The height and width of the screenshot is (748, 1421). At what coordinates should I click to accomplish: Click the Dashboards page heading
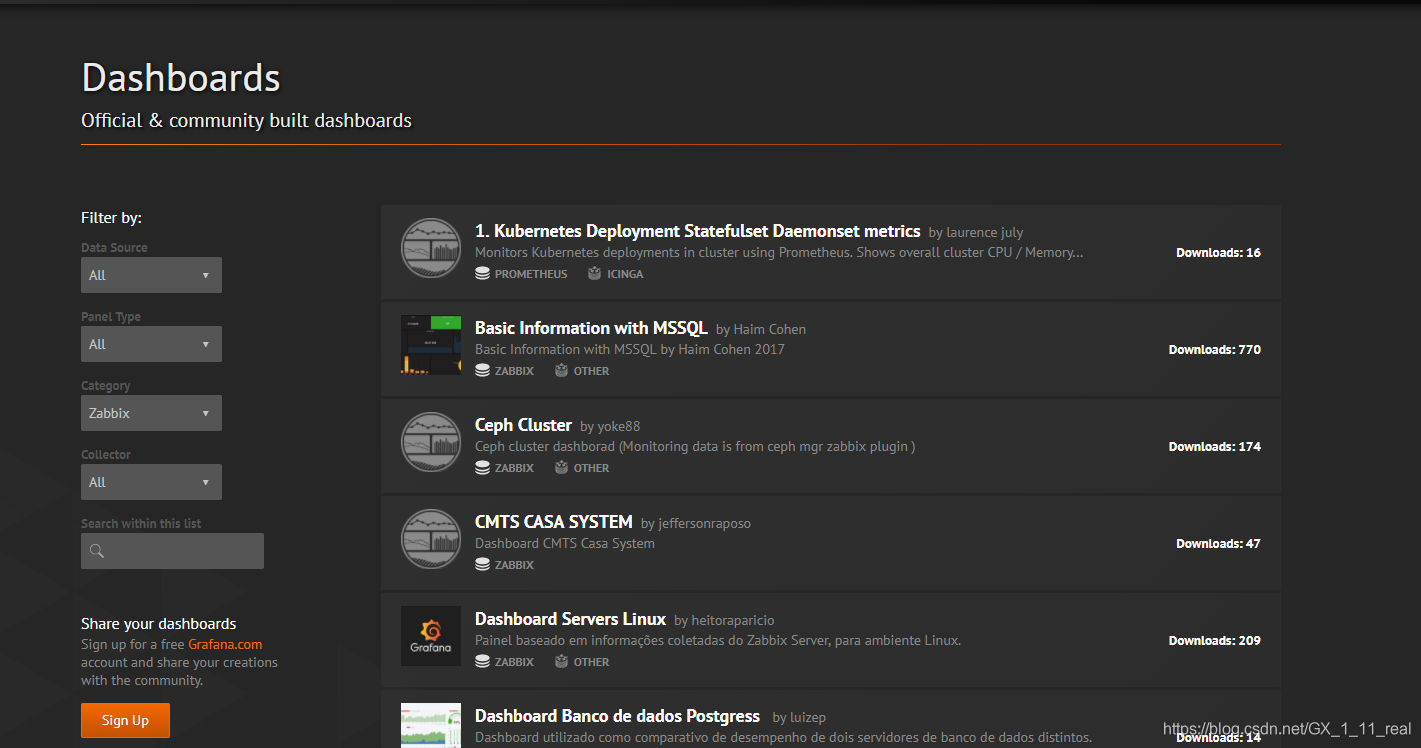(x=181, y=78)
